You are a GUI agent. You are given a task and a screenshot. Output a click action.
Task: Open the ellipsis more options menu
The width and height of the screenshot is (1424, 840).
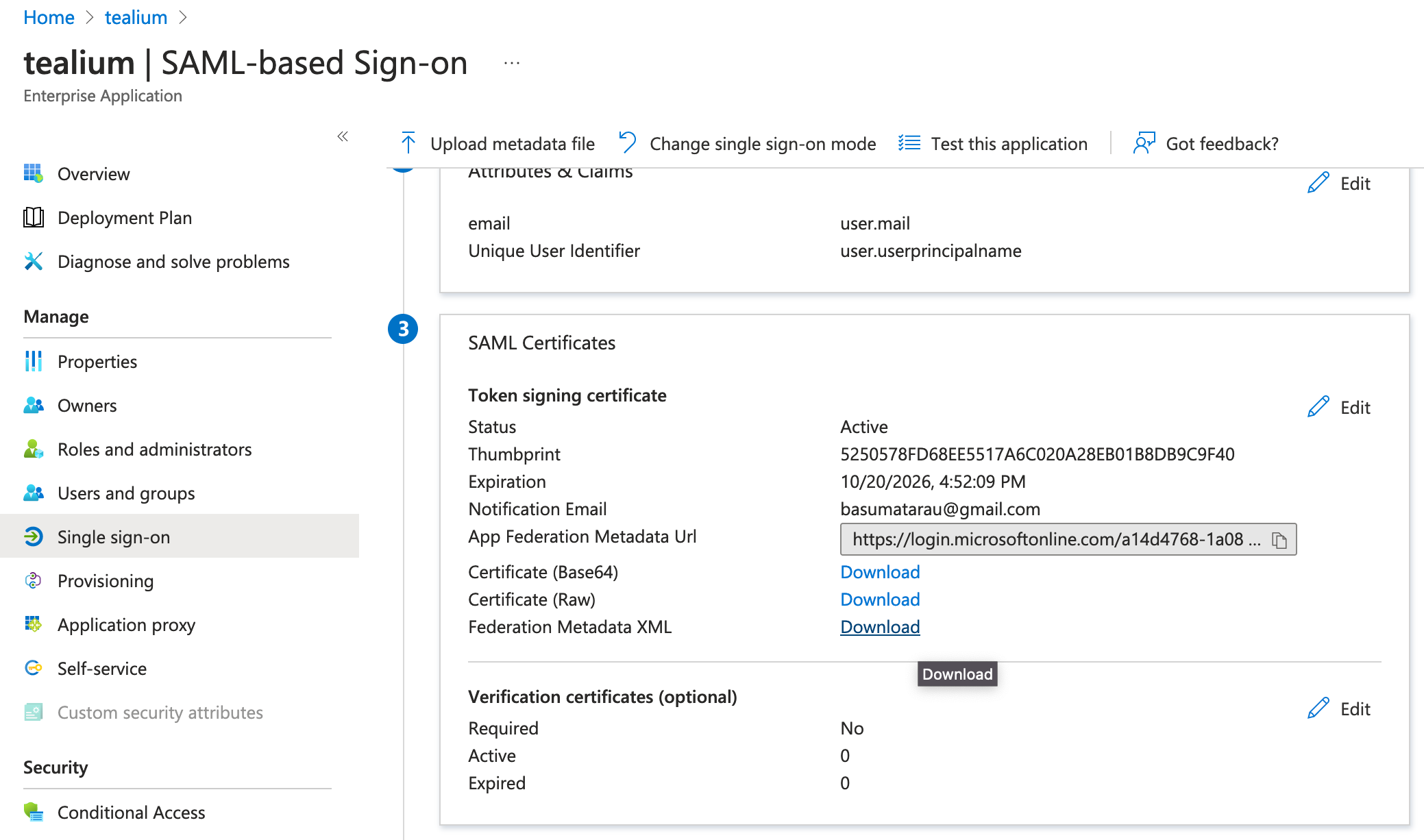tap(512, 63)
